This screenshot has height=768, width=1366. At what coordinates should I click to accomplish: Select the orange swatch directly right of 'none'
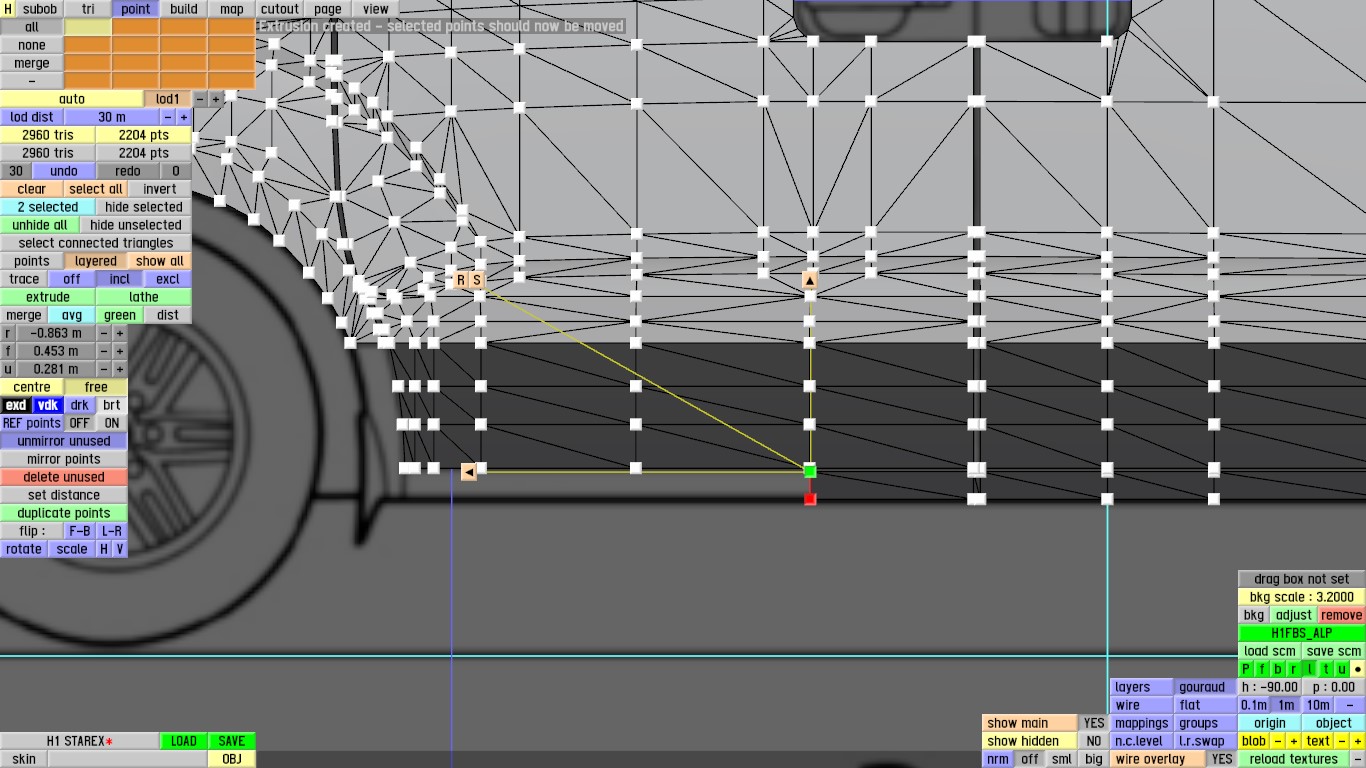point(88,45)
